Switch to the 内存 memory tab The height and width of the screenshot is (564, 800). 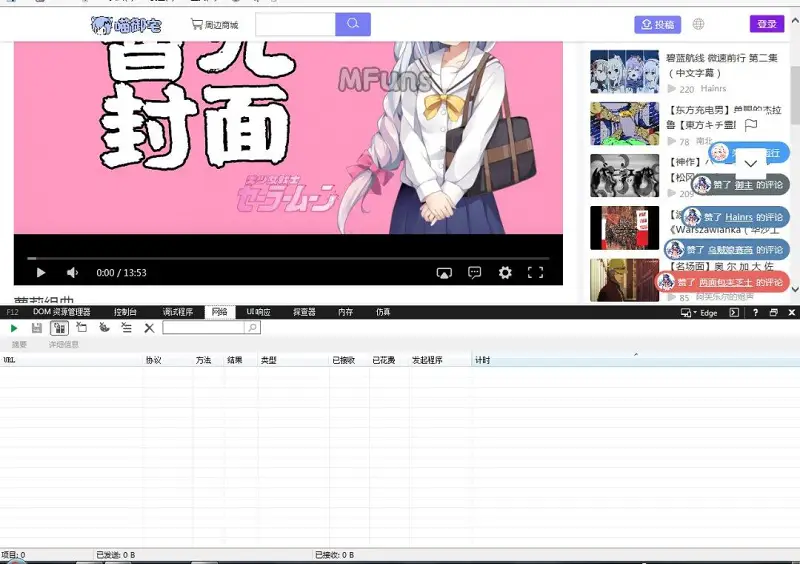pos(345,312)
